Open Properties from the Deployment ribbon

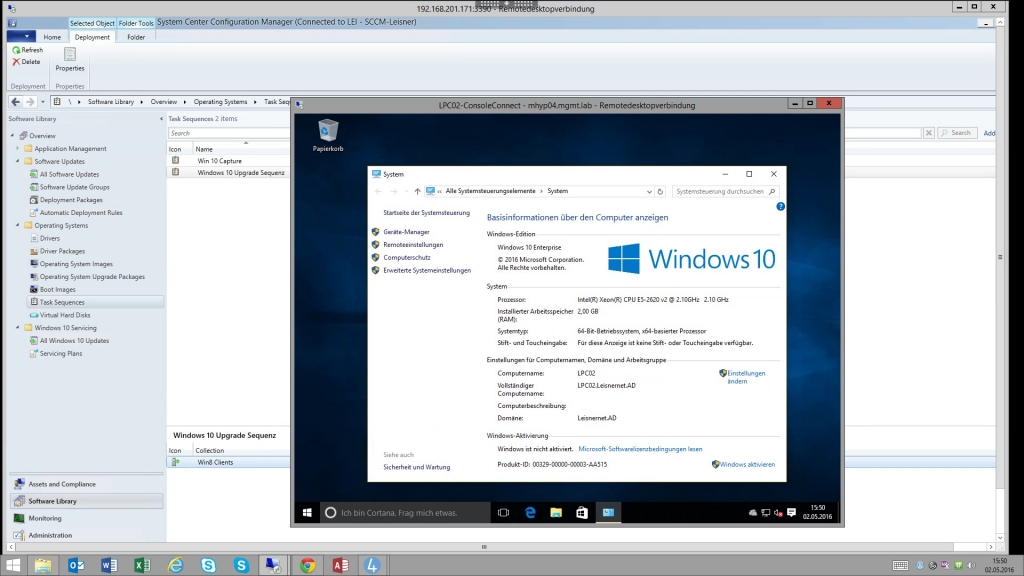70,59
